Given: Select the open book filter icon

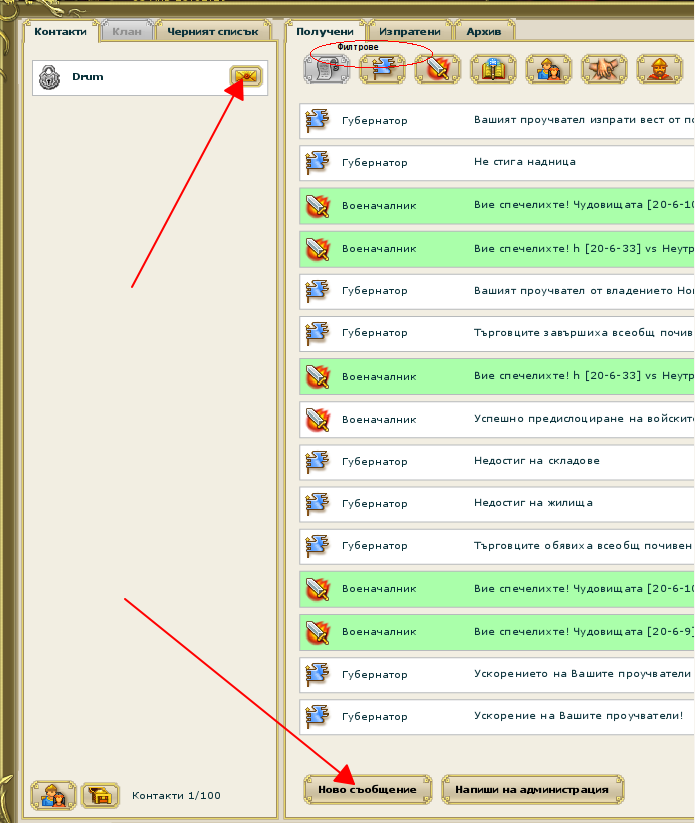Looking at the screenshot, I should coord(493,69).
